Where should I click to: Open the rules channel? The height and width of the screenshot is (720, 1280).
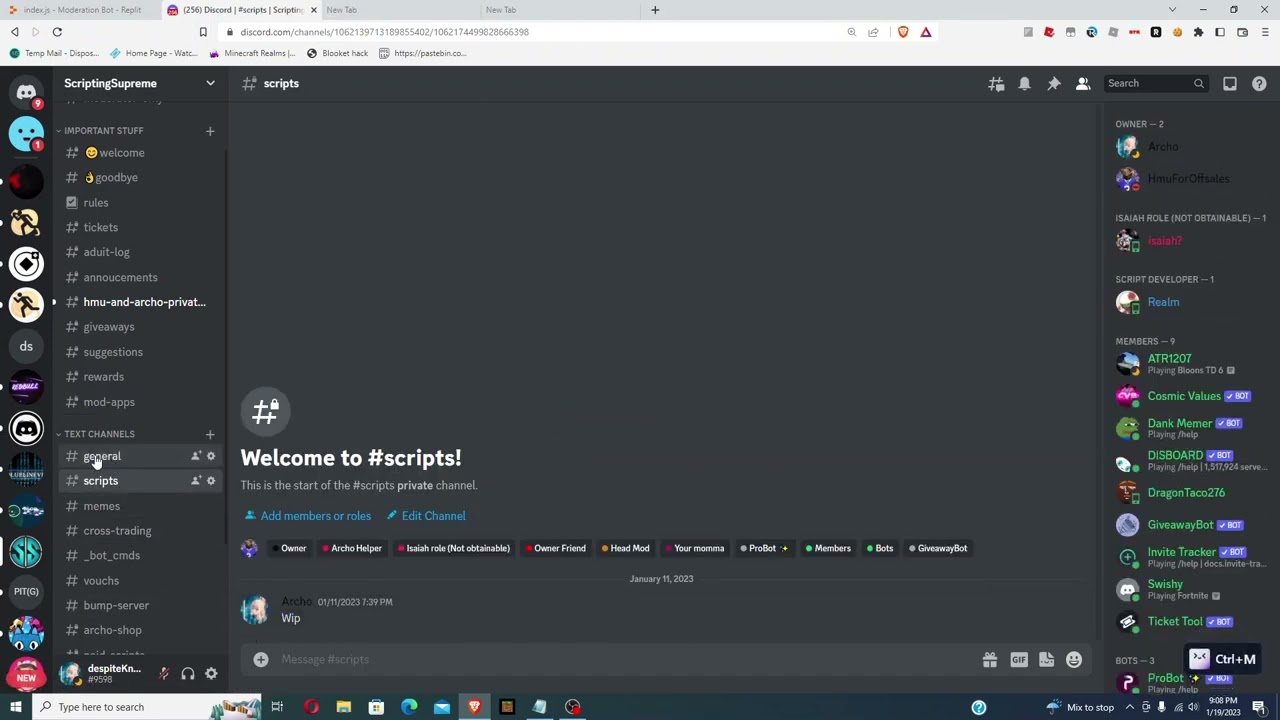click(140, 203)
